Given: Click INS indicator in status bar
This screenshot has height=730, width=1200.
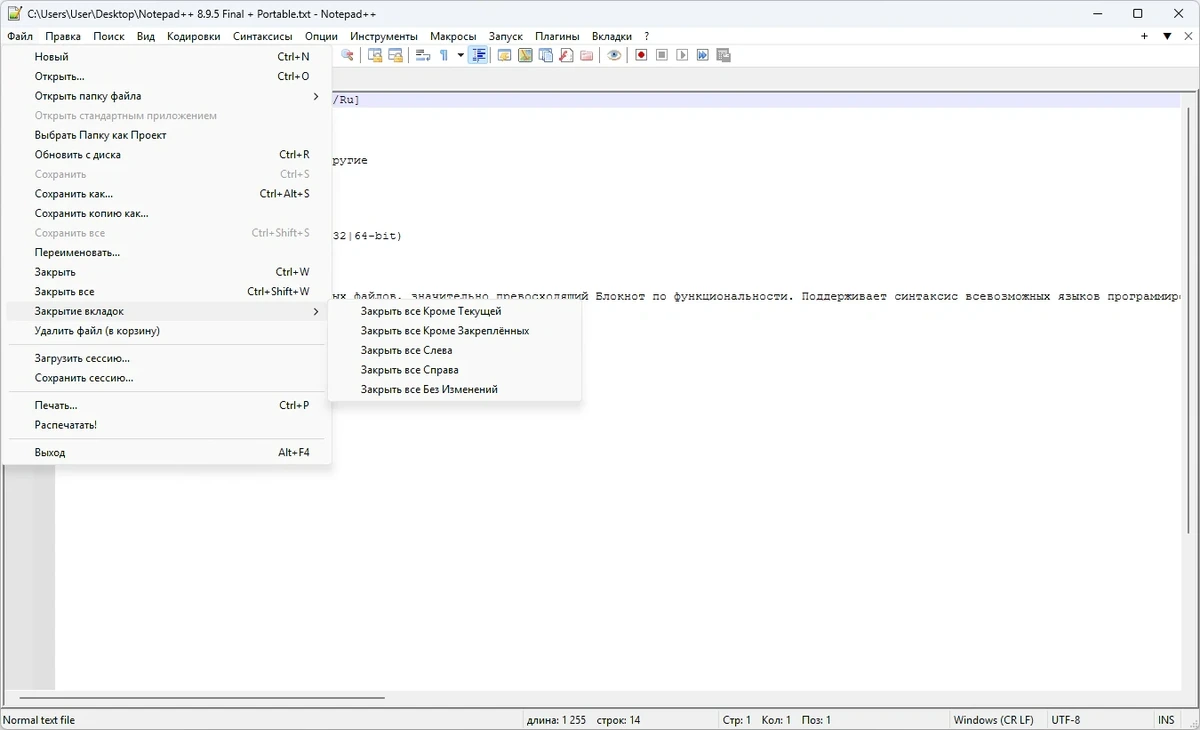Looking at the screenshot, I should click(1166, 720).
